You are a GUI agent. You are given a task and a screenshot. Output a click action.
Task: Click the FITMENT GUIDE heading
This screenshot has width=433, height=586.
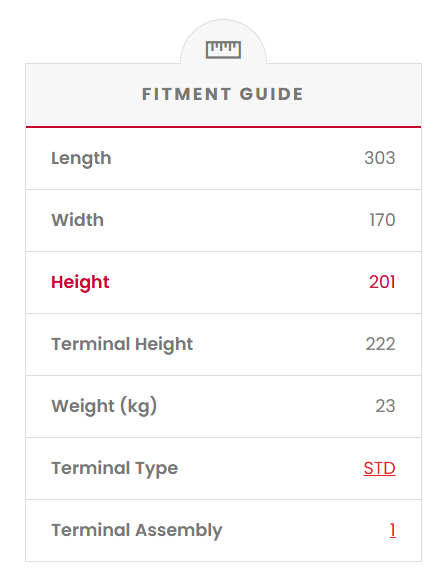pyautogui.click(x=223, y=94)
